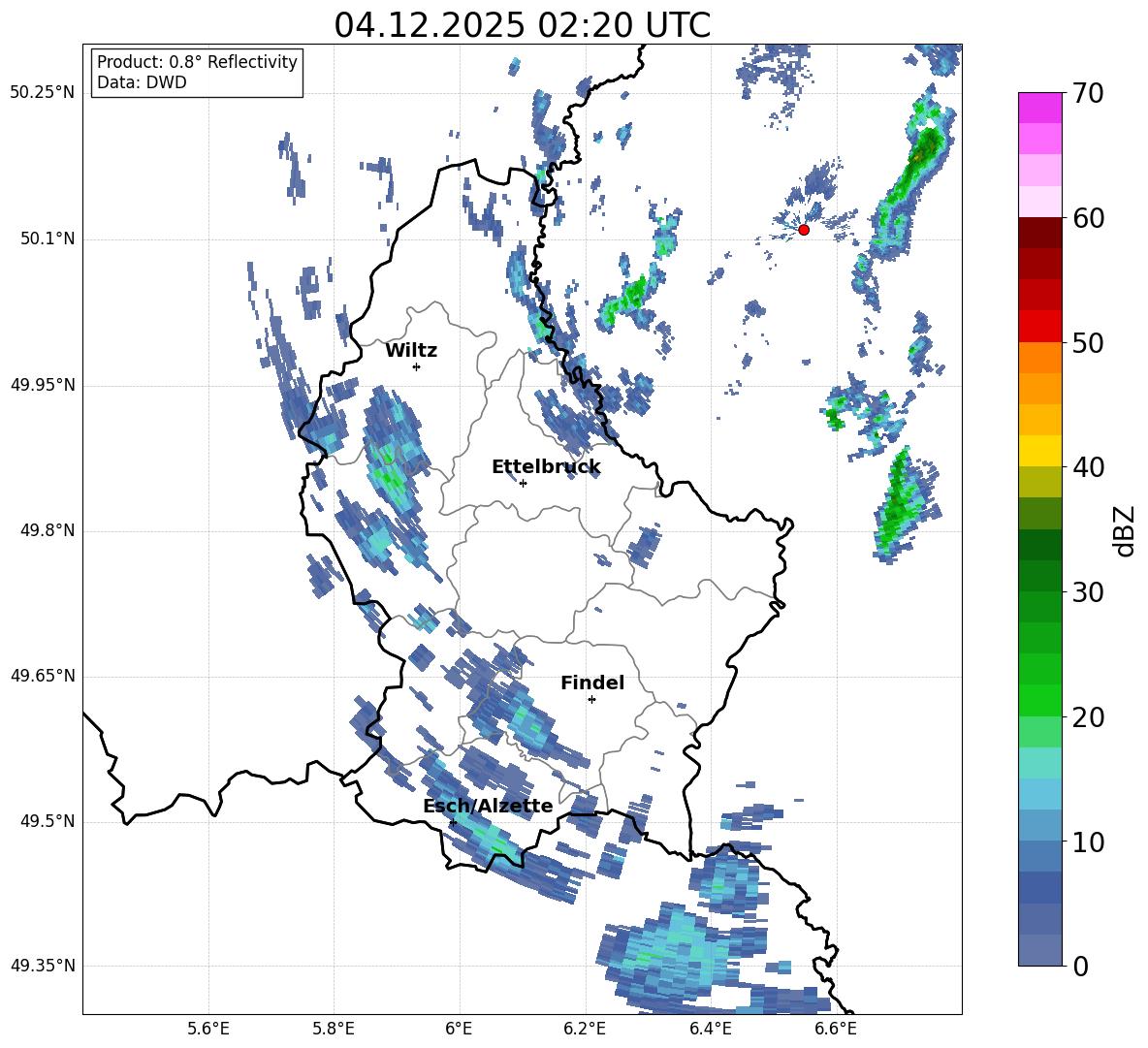Viewport: 1148px width, 1048px height.
Task: Click the 5.8°E longitude label
Action: (x=334, y=1029)
